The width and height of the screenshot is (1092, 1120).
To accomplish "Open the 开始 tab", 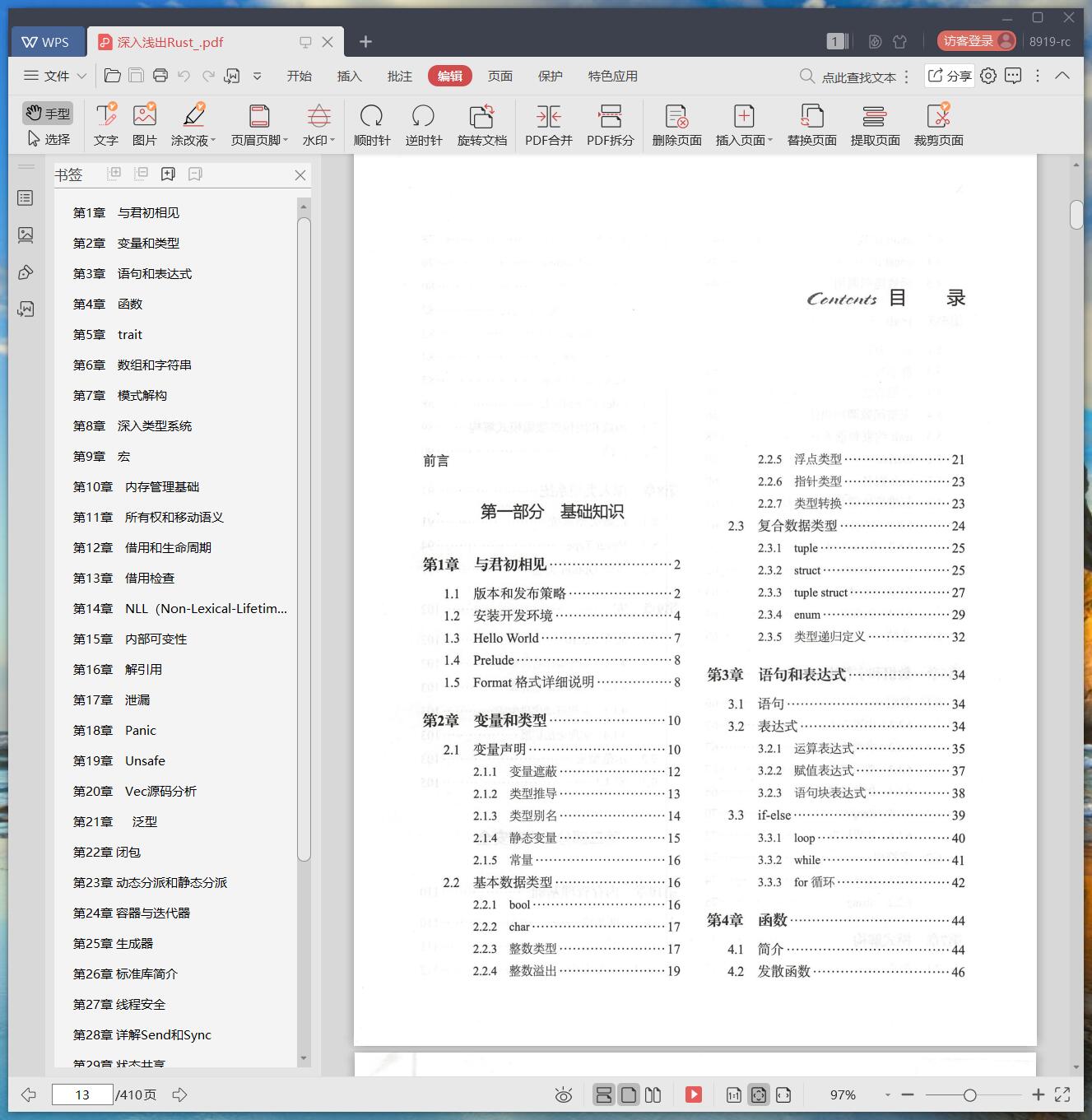I will pyautogui.click(x=300, y=76).
